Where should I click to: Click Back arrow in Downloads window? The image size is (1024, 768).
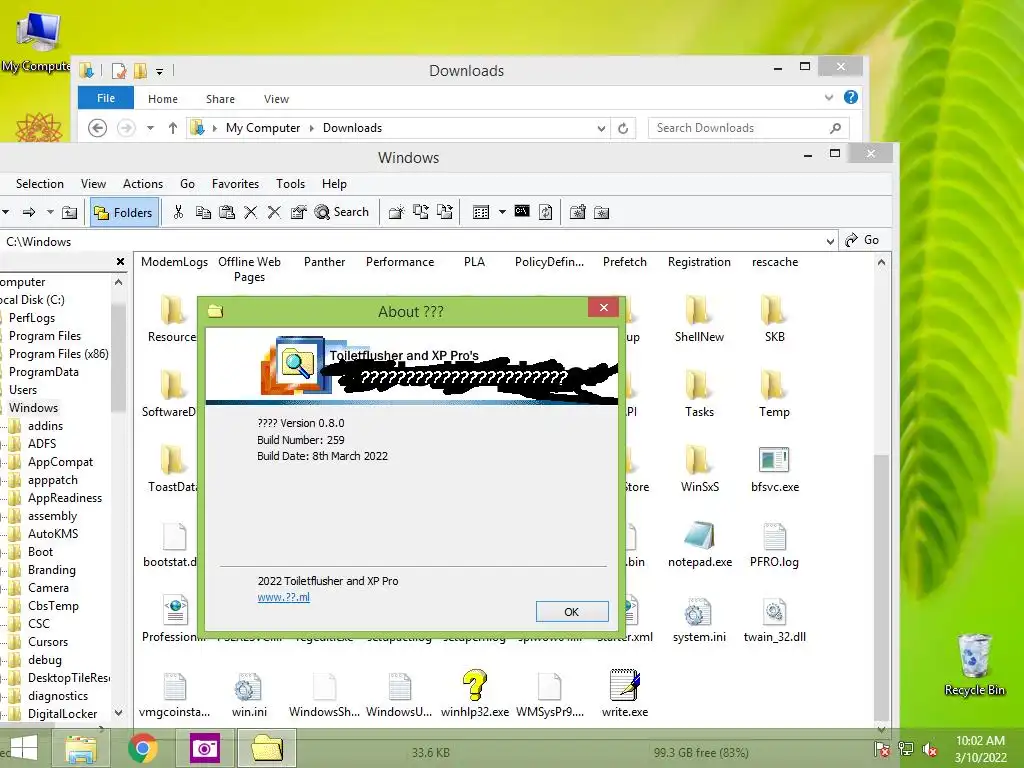click(x=97, y=128)
